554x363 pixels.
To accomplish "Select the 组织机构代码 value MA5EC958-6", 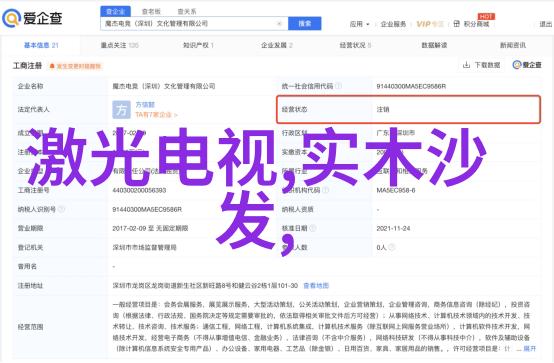I will tap(396, 190).
